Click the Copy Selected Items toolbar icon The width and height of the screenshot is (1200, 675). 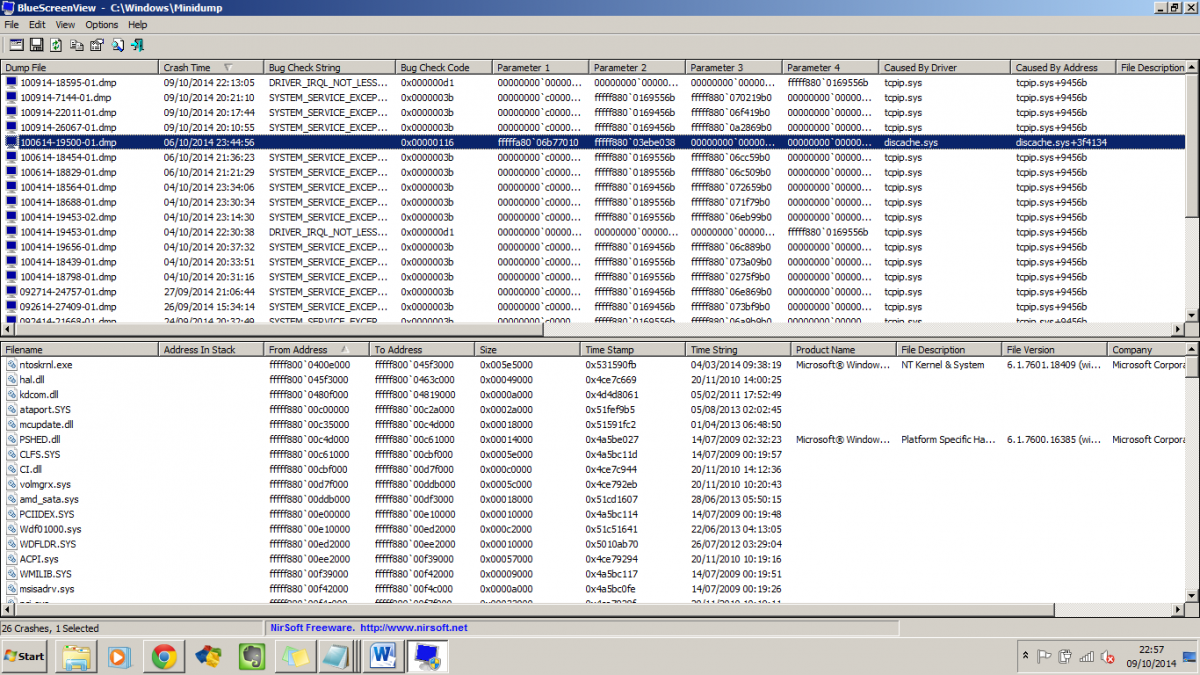click(x=77, y=45)
